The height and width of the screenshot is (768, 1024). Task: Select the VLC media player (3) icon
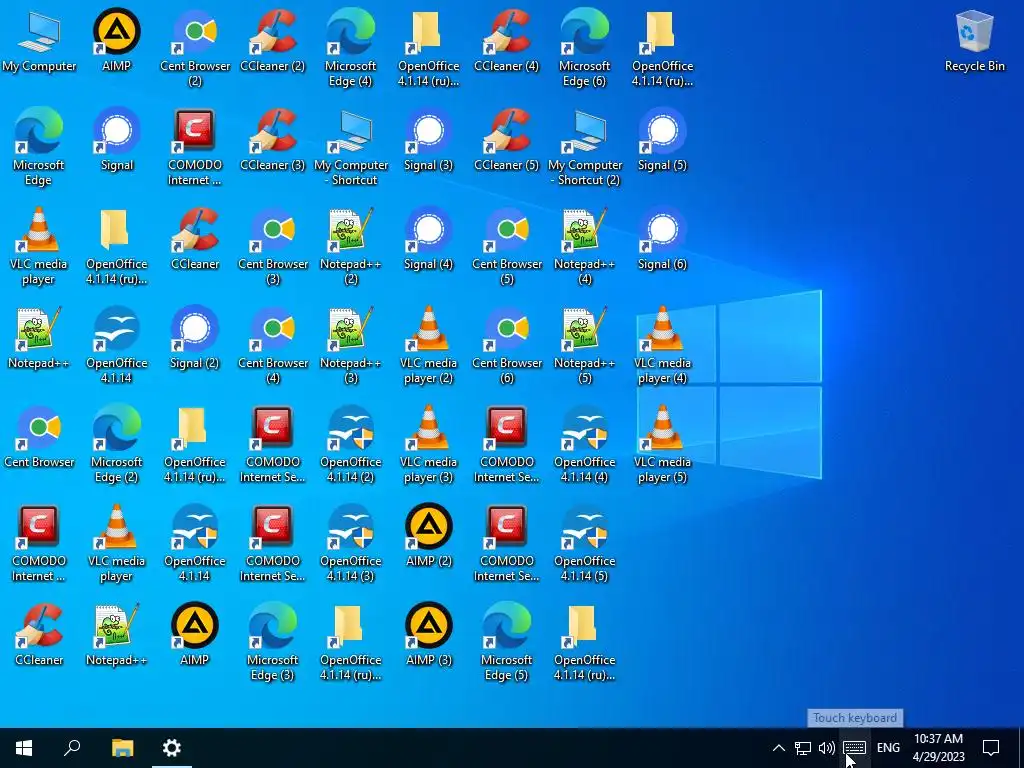click(428, 445)
